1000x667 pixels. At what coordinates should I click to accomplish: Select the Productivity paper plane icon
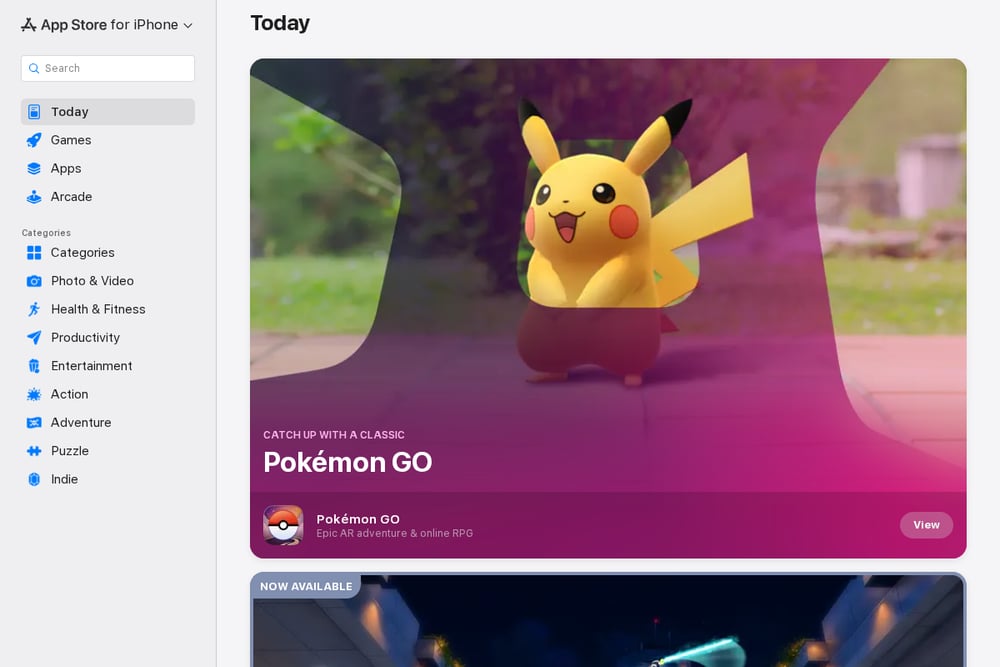coord(34,337)
